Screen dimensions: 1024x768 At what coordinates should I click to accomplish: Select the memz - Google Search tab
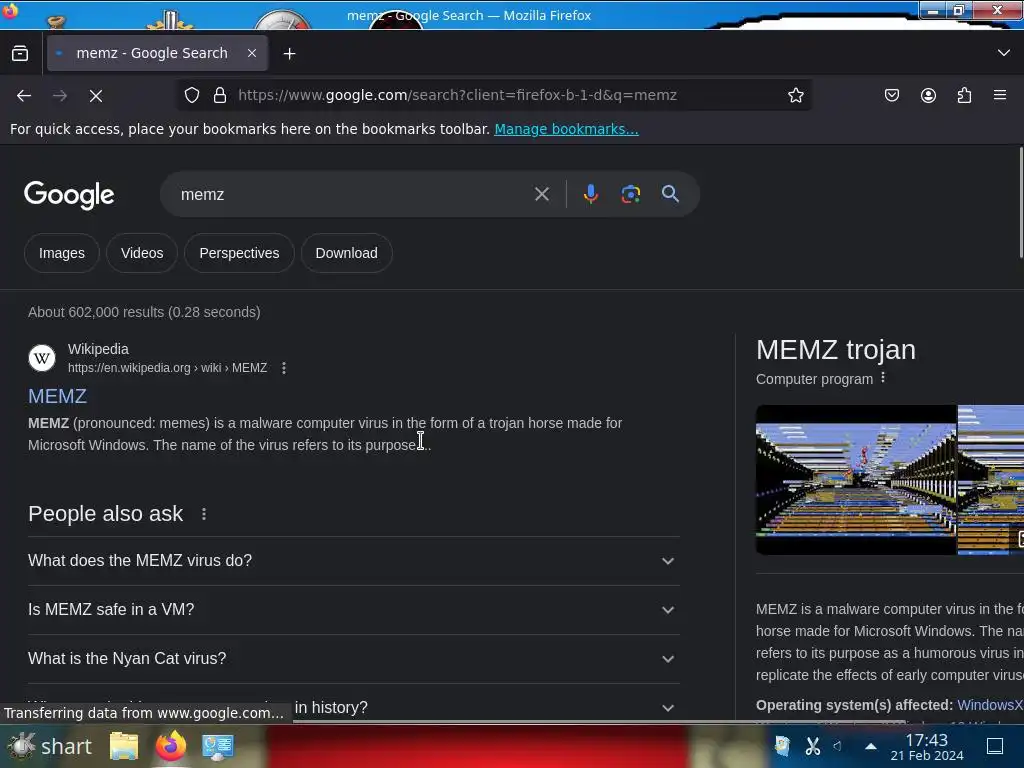pyautogui.click(x=157, y=54)
